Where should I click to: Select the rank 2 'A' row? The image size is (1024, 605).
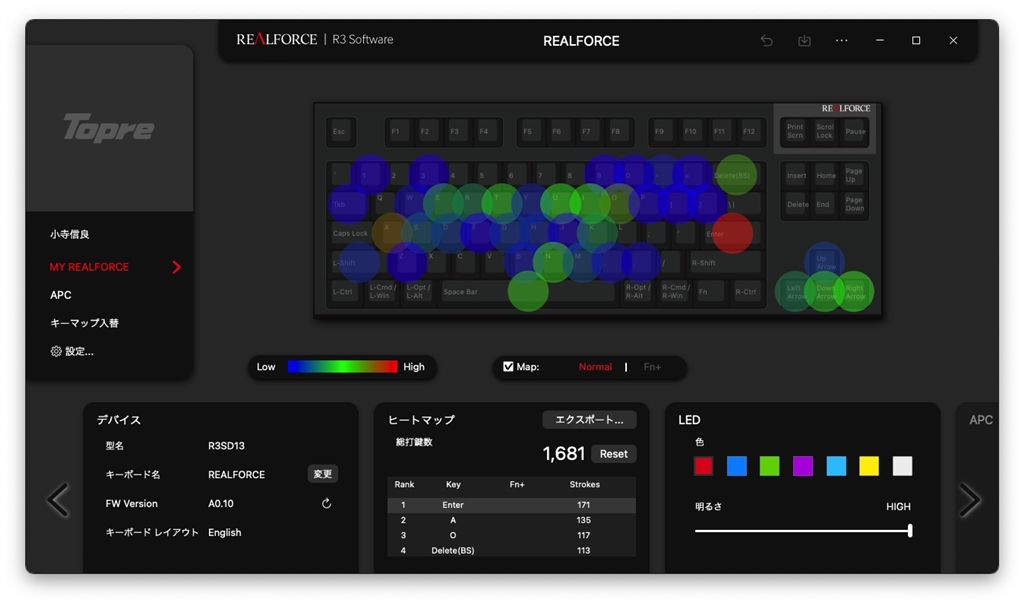click(511, 520)
